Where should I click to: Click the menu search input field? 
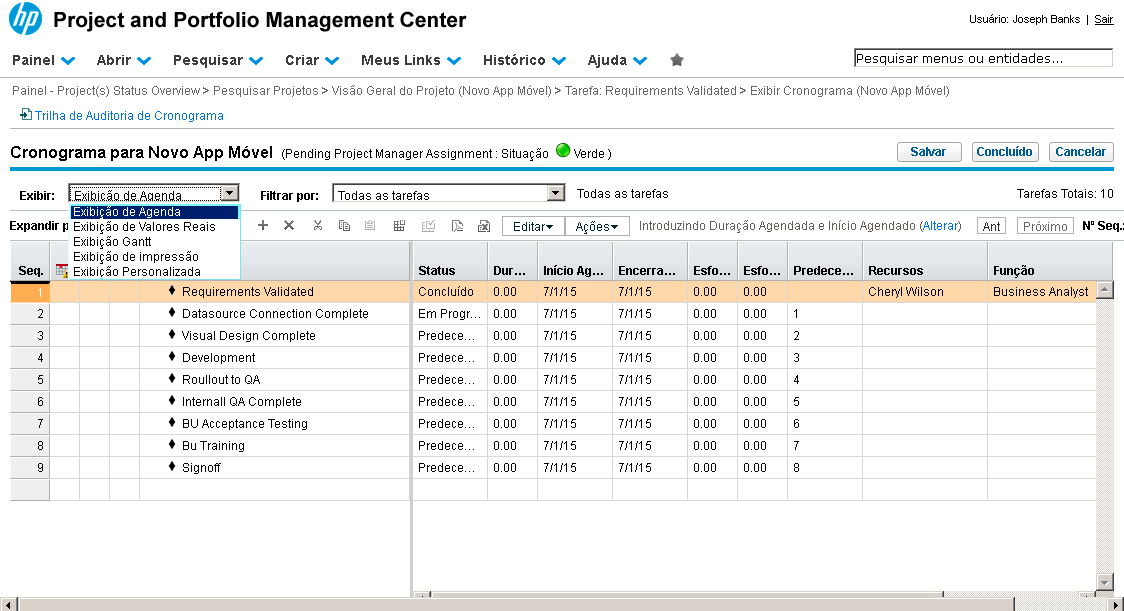point(982,59)
